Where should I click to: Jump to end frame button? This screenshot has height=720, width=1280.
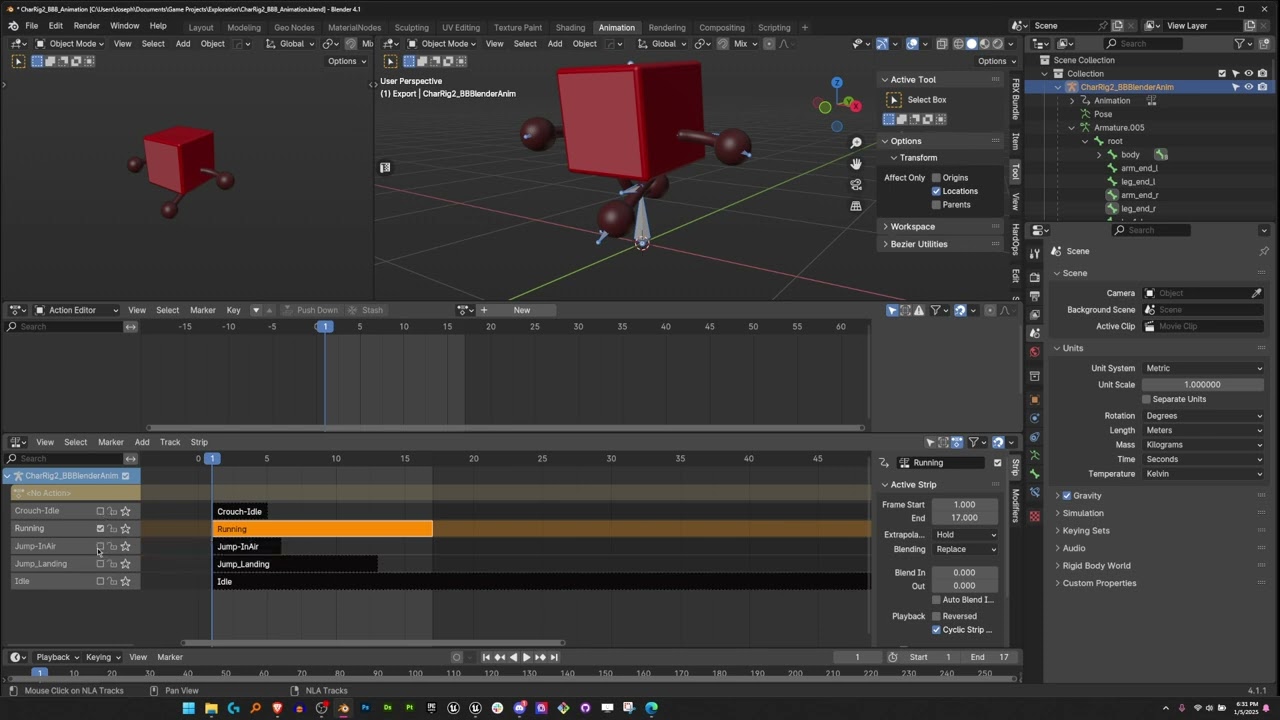click(554, 657)
